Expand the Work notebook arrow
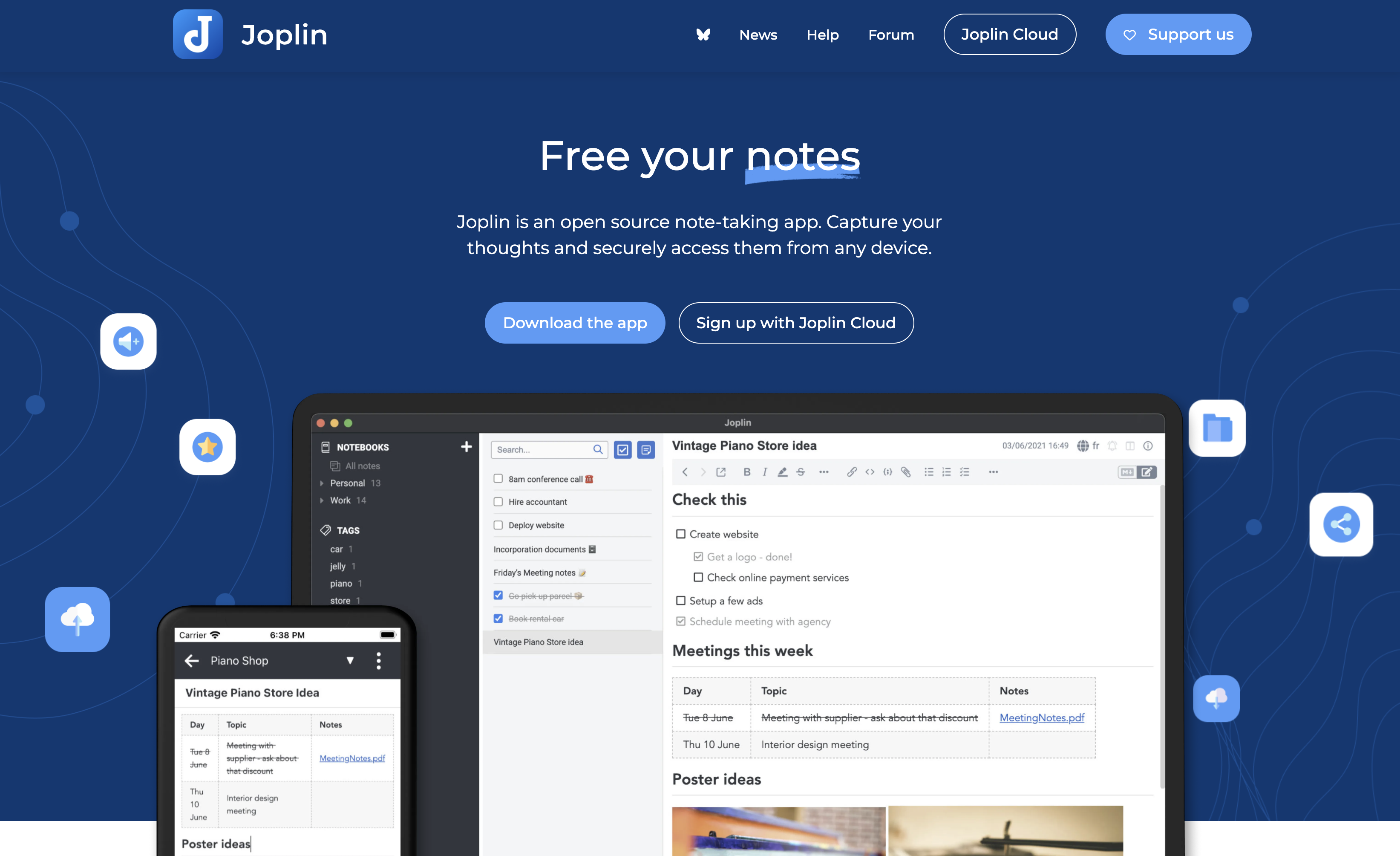 click(x=322, y=500)
